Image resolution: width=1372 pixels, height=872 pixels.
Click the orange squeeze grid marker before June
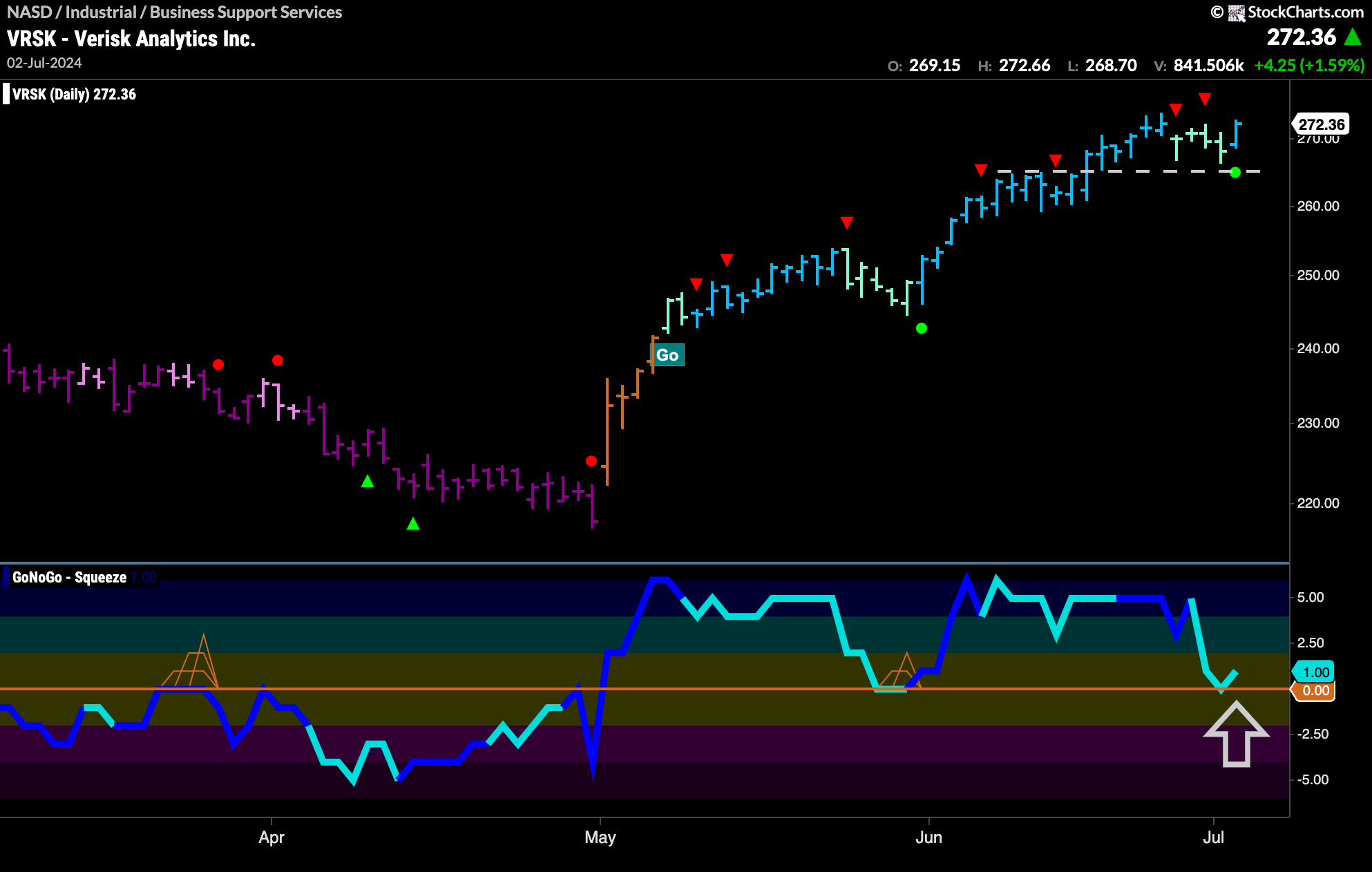tap(899, 671)
